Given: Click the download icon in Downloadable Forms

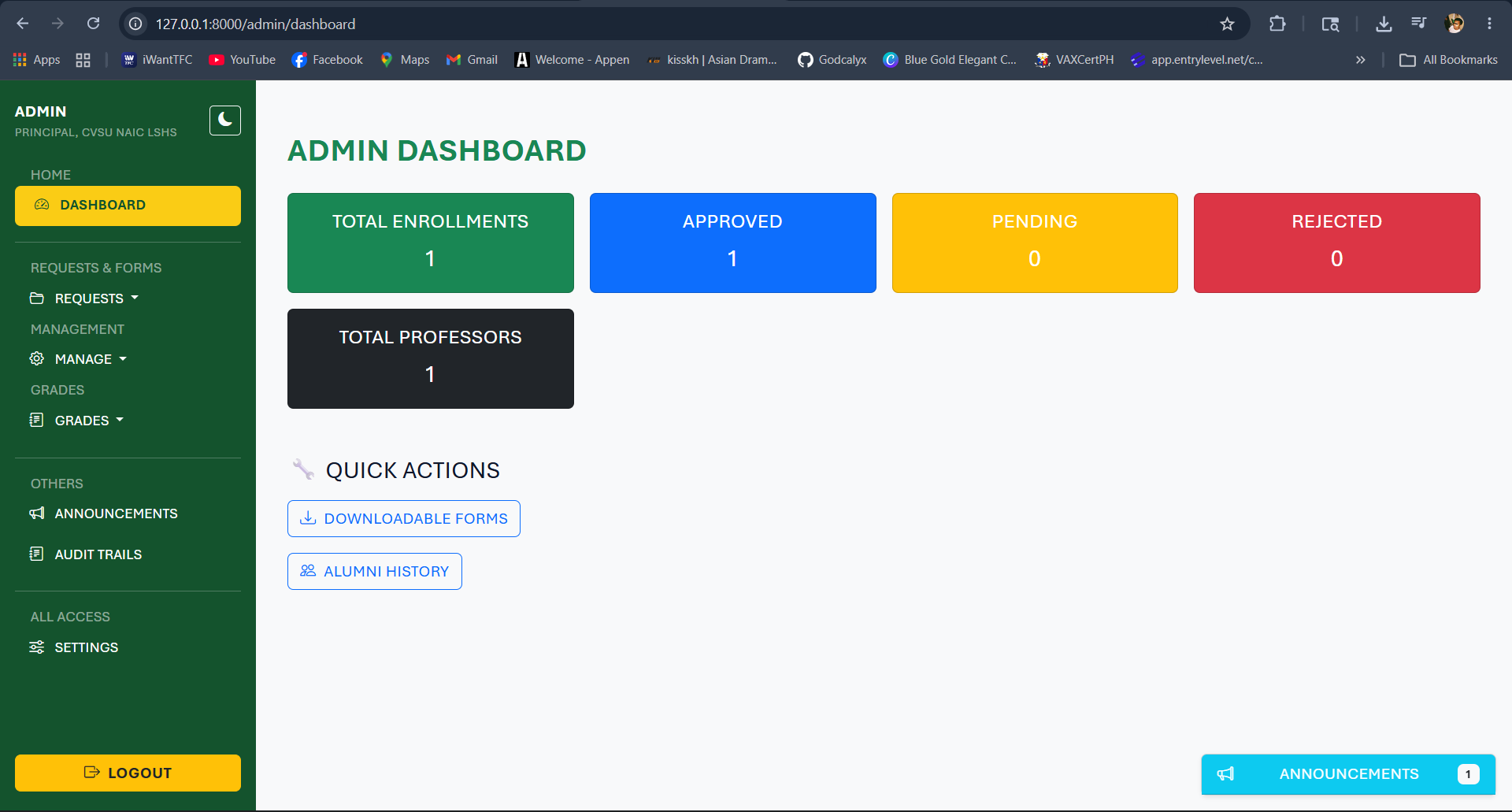Looking at the screenshot, I should [308, 518].
